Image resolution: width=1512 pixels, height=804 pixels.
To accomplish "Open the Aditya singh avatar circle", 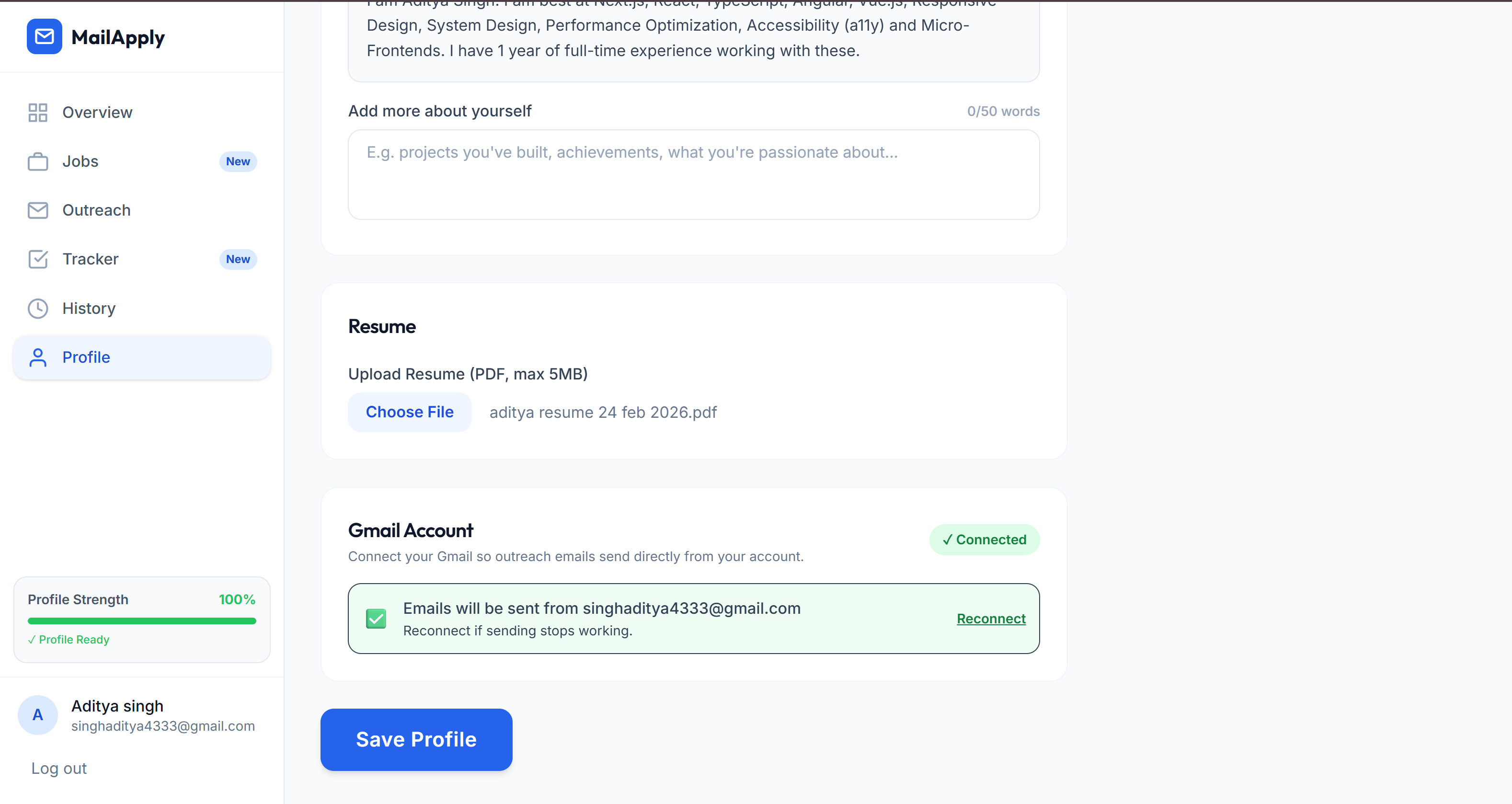I will pyautogui.click(x=37, y=715).
